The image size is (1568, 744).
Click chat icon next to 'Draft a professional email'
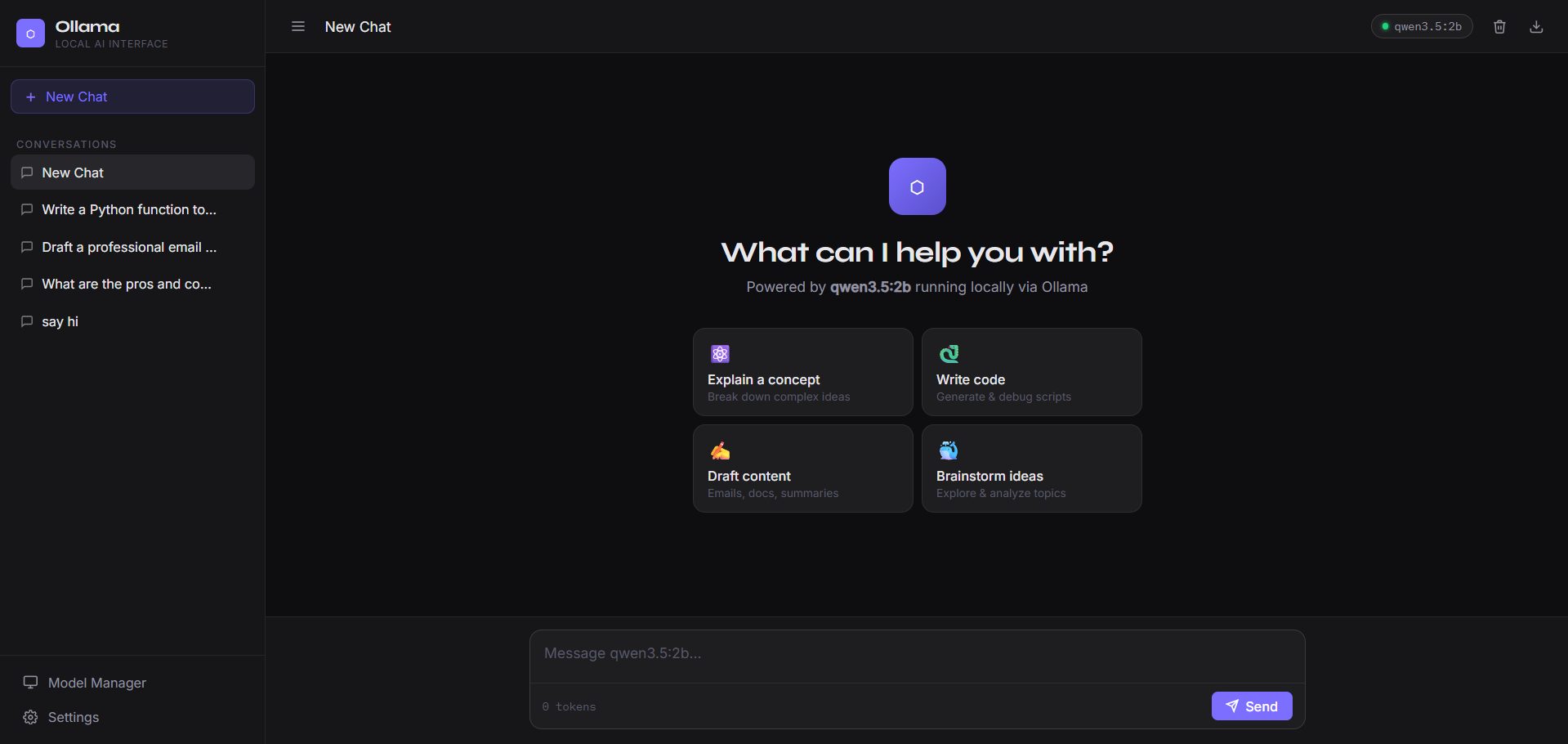27,247
